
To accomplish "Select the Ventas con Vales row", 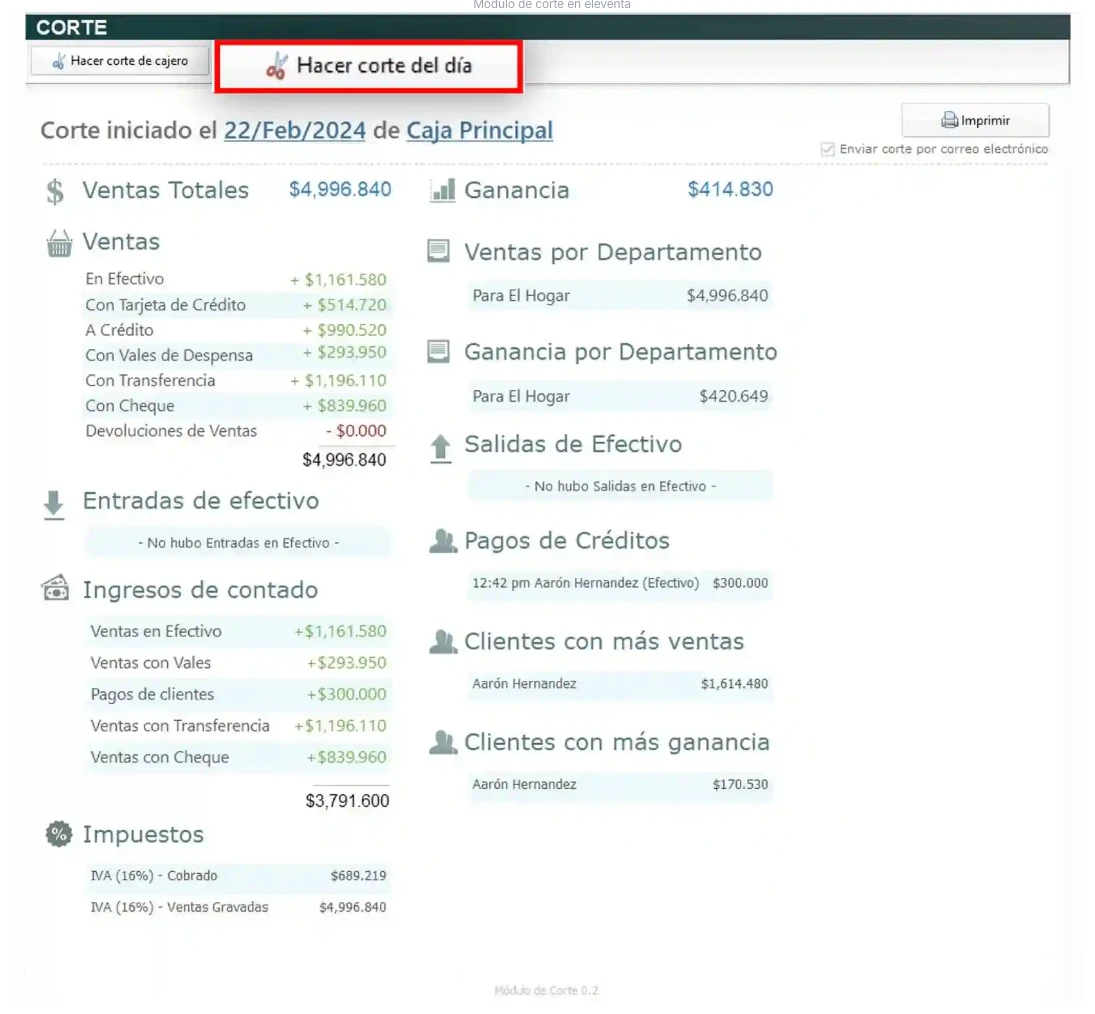I will (x=237, y=663).
